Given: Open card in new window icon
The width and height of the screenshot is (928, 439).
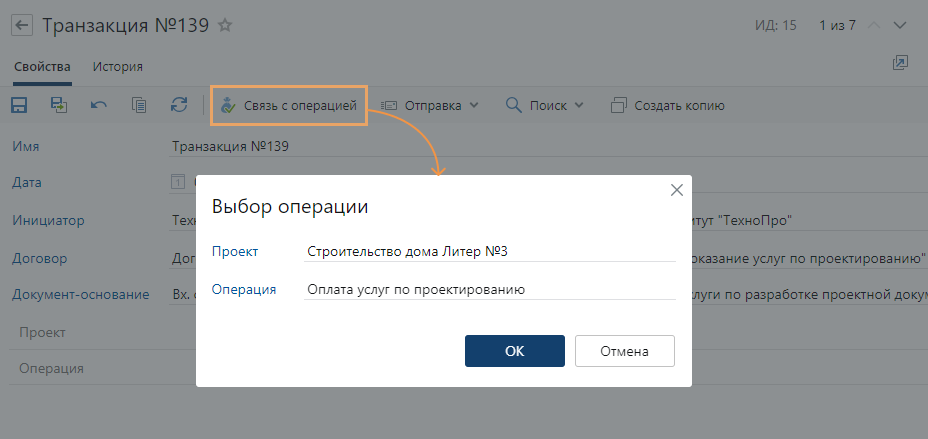Looking at the screenshot, I should coord(900,63).
